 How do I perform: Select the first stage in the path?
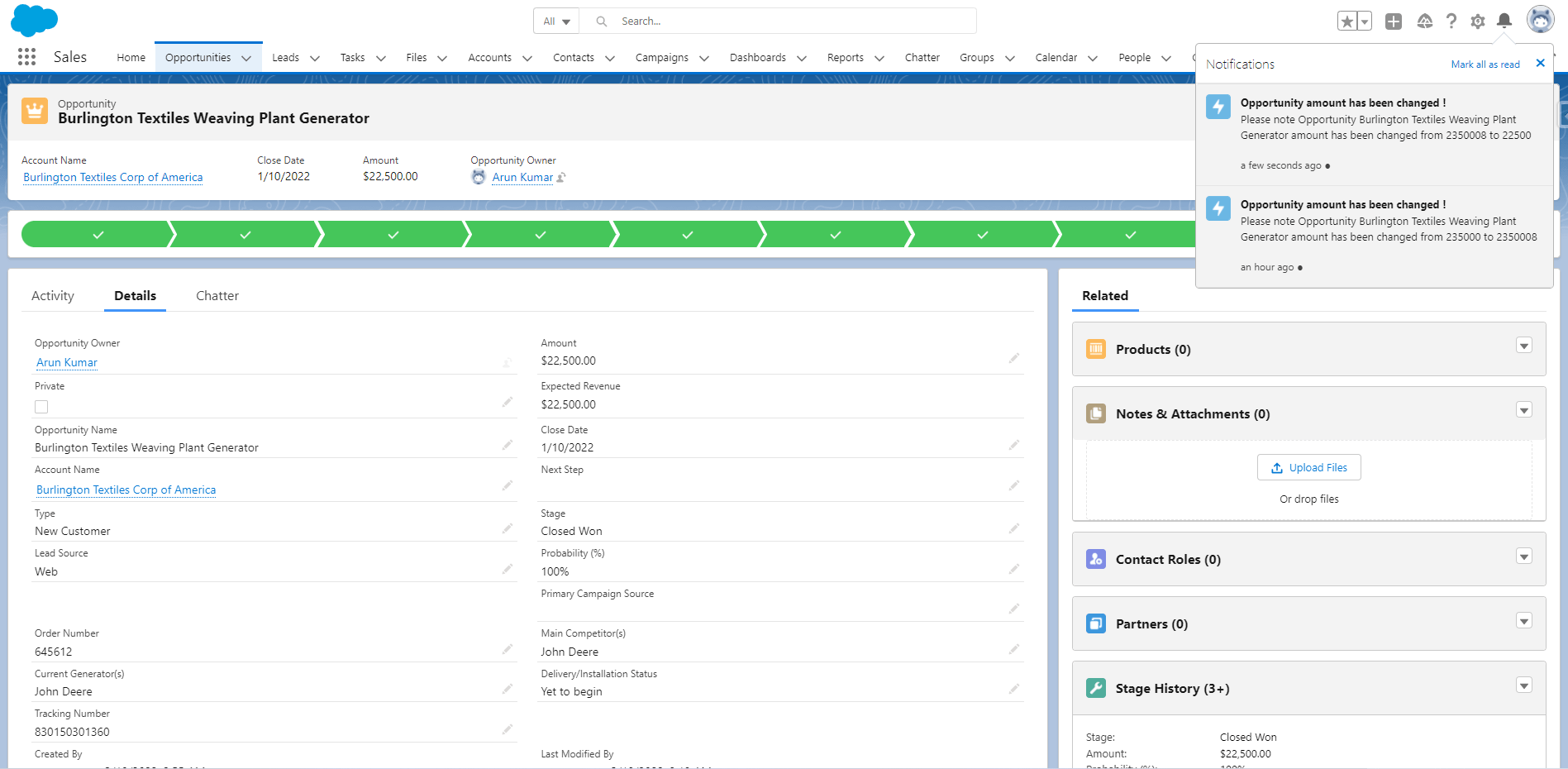coord(98,235)
